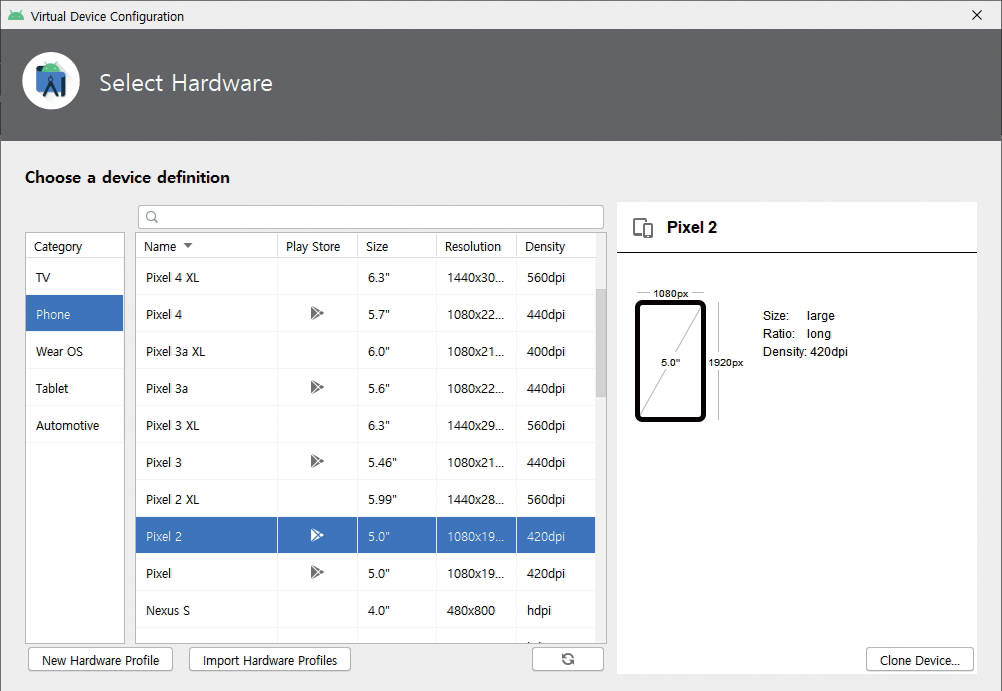Select the Pixel 3 device name
The width and height of the screenshot is (1002, 691).
coord(164,463)
